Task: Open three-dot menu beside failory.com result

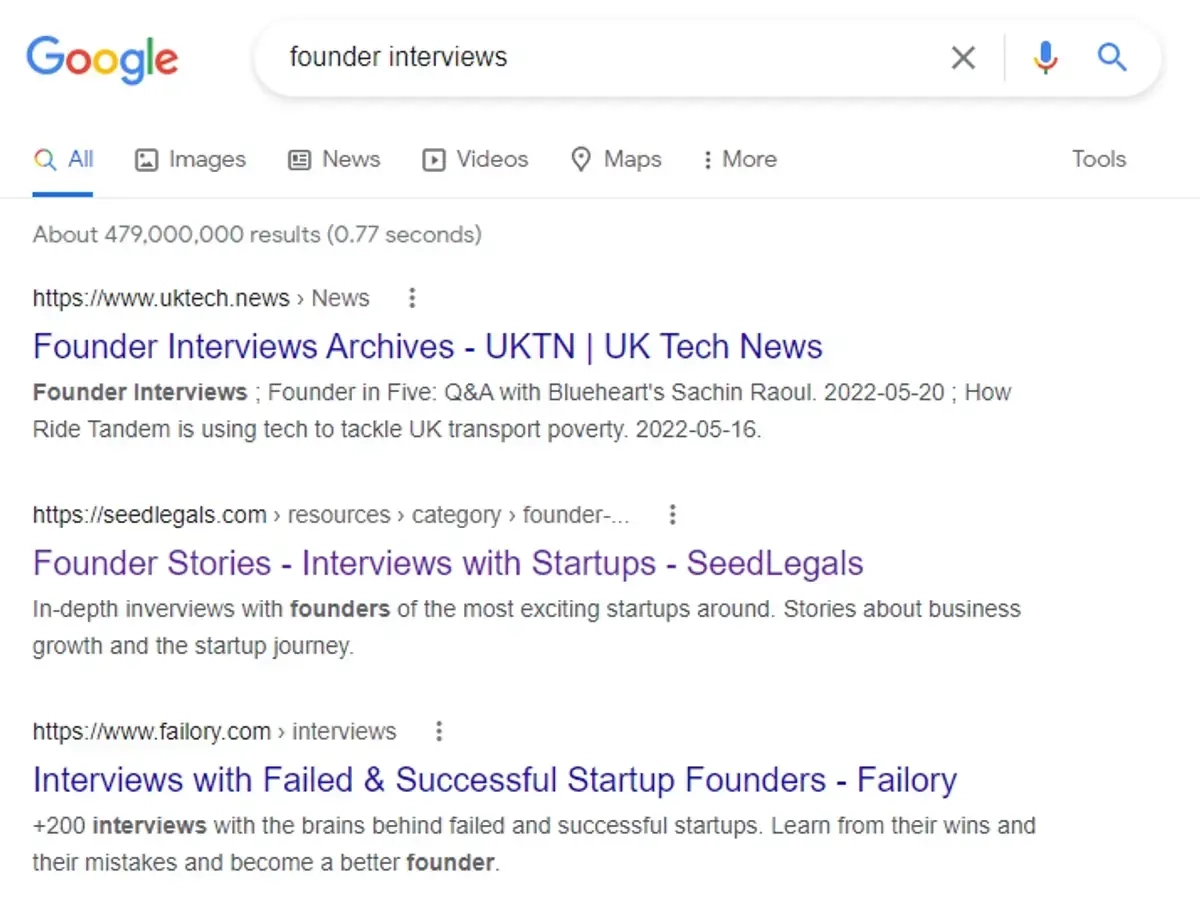Action: click(438, 731)
